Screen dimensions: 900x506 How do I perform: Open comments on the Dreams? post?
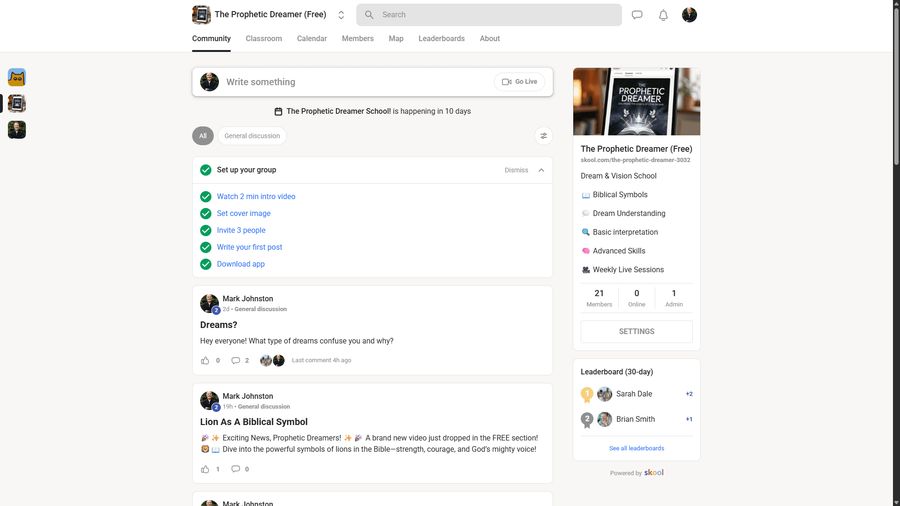tap(235, 360)
